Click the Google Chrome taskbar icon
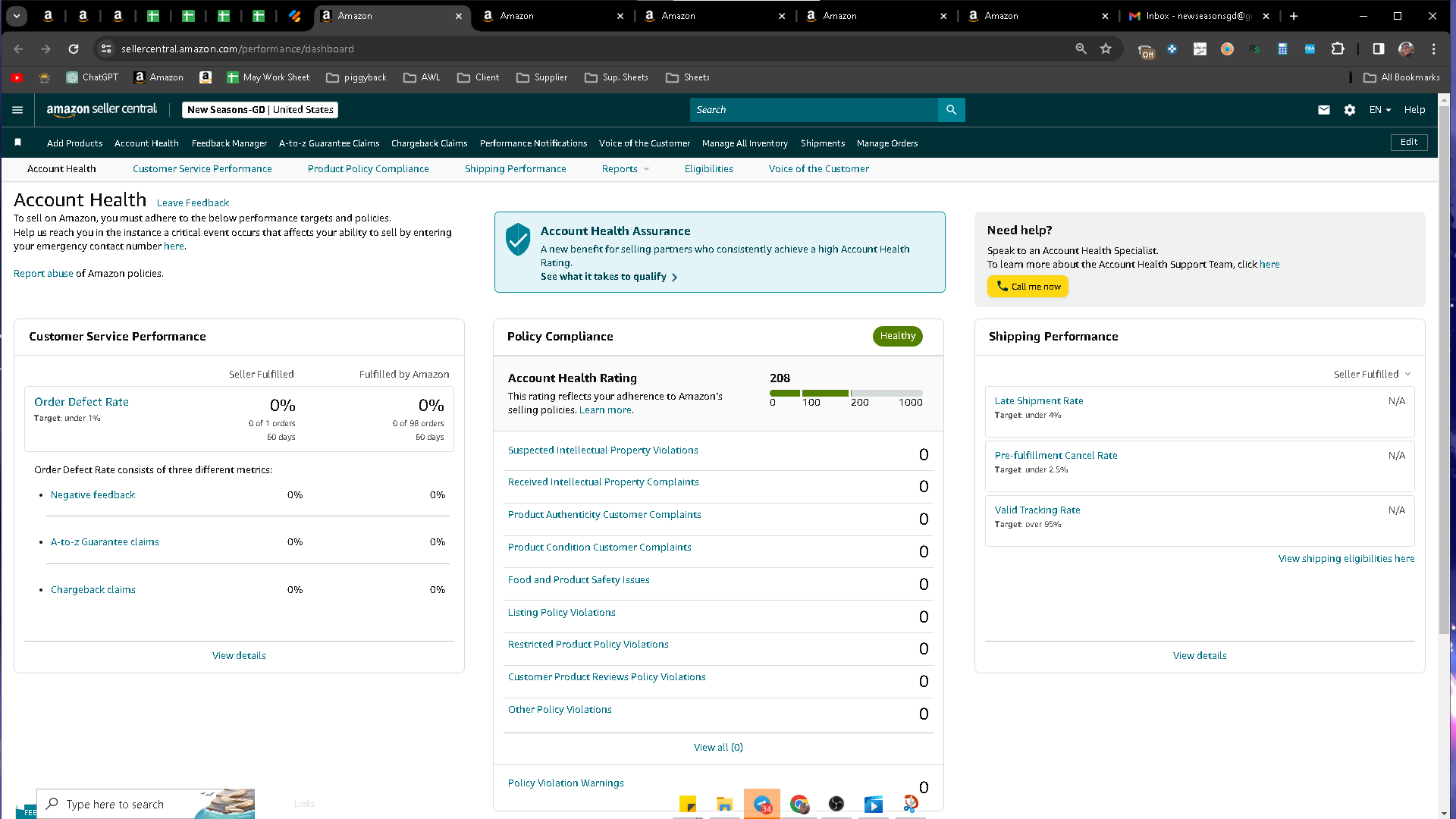This screenshot has height=819, width=1456. coord(799,805)
